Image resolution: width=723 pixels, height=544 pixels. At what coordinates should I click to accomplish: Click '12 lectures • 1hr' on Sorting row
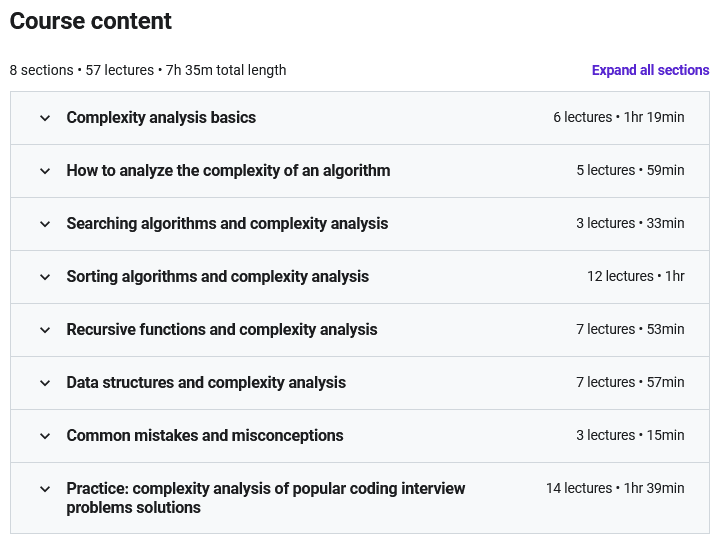coord(635,277)
